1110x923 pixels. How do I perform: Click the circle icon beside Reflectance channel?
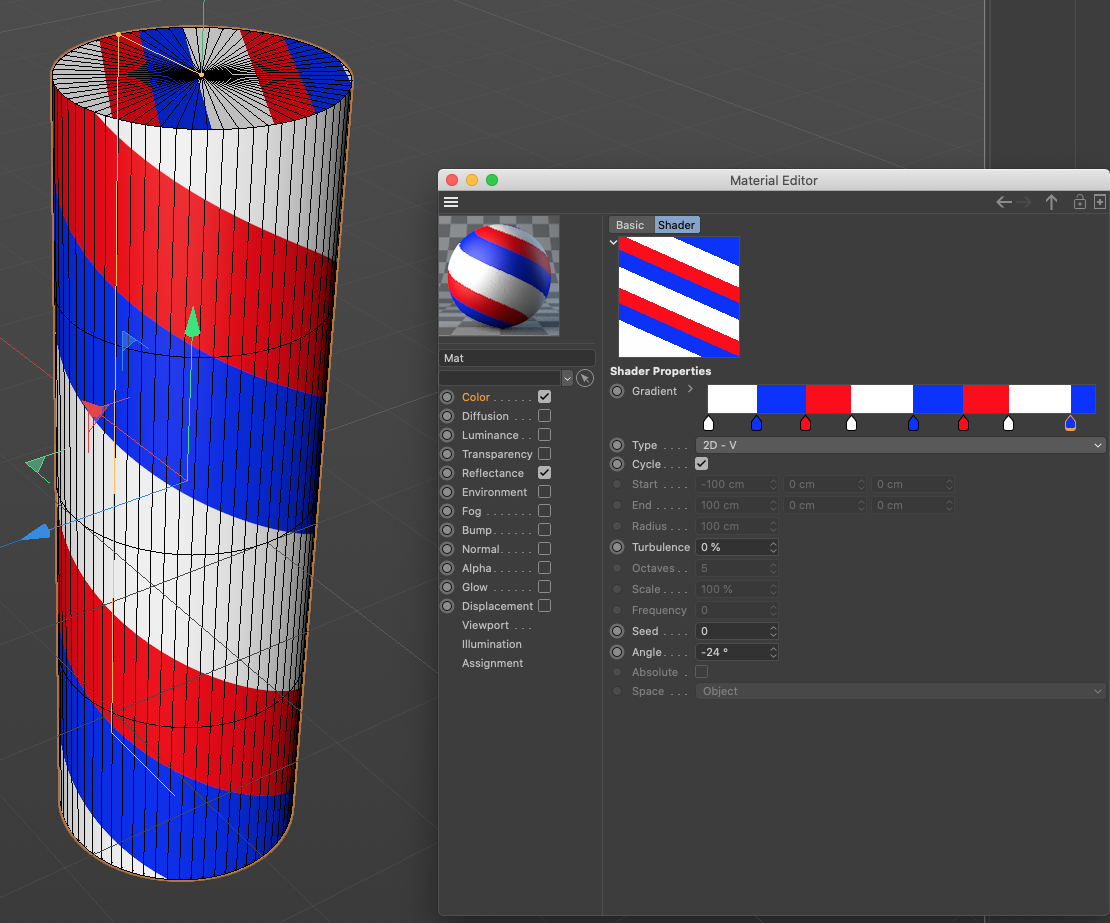[447, 473]
